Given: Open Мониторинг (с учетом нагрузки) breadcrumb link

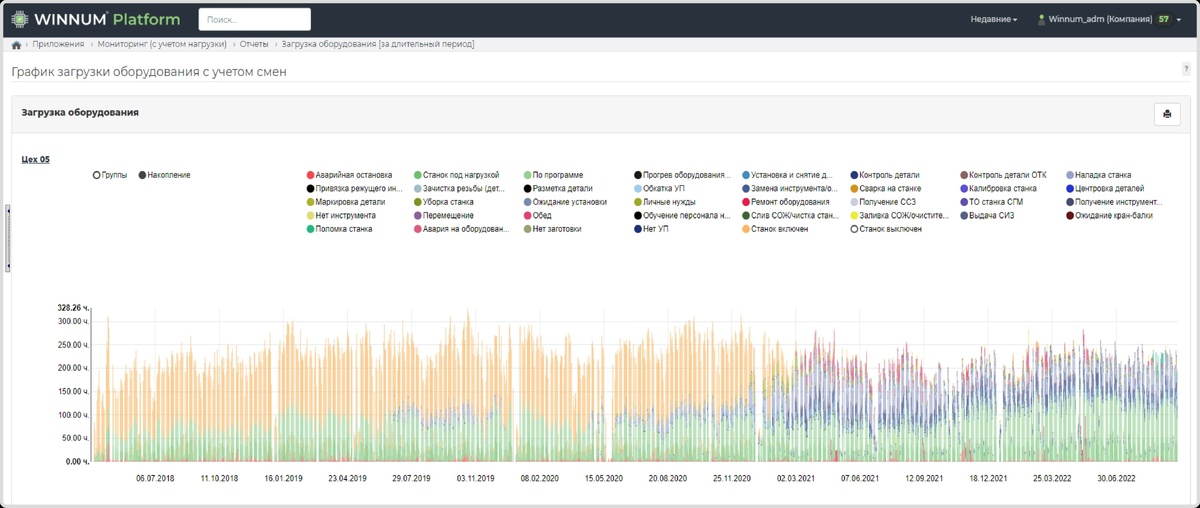Looking at the screenshot, I should [162, 44].
